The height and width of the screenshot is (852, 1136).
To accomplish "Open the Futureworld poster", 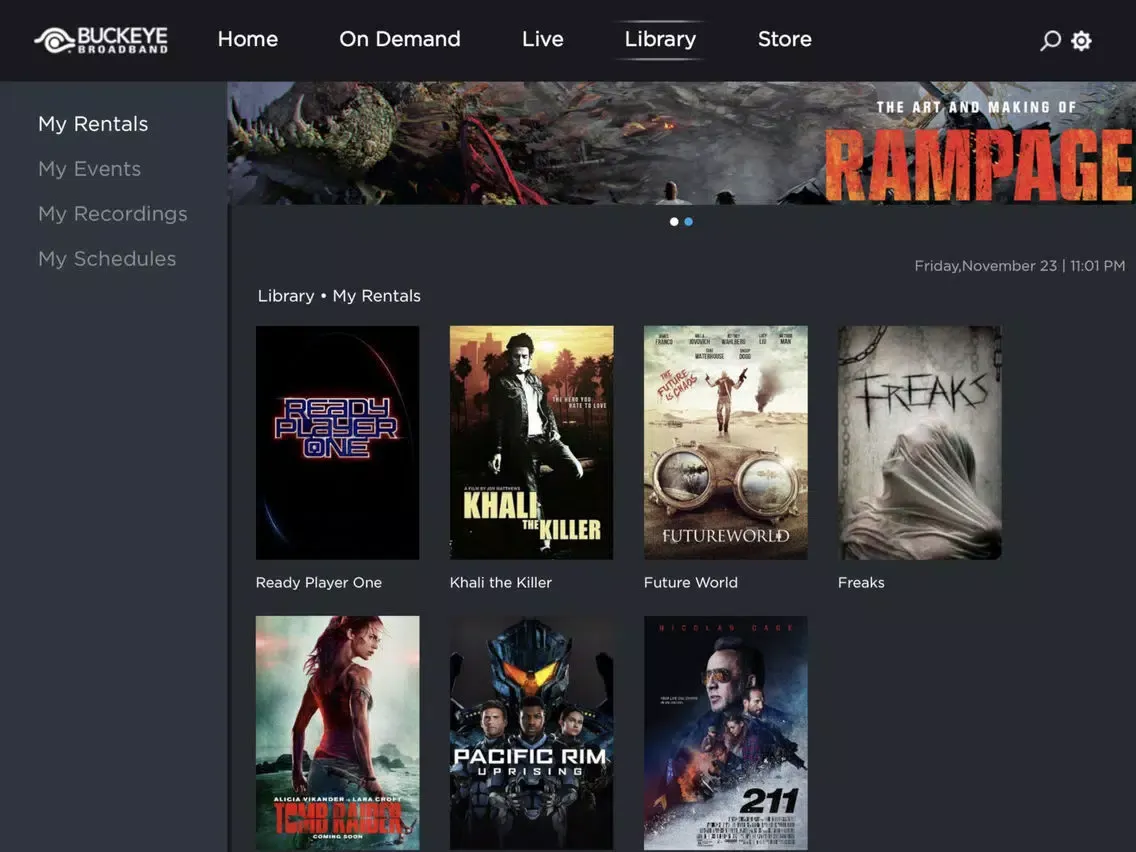I will pos(726,443).
